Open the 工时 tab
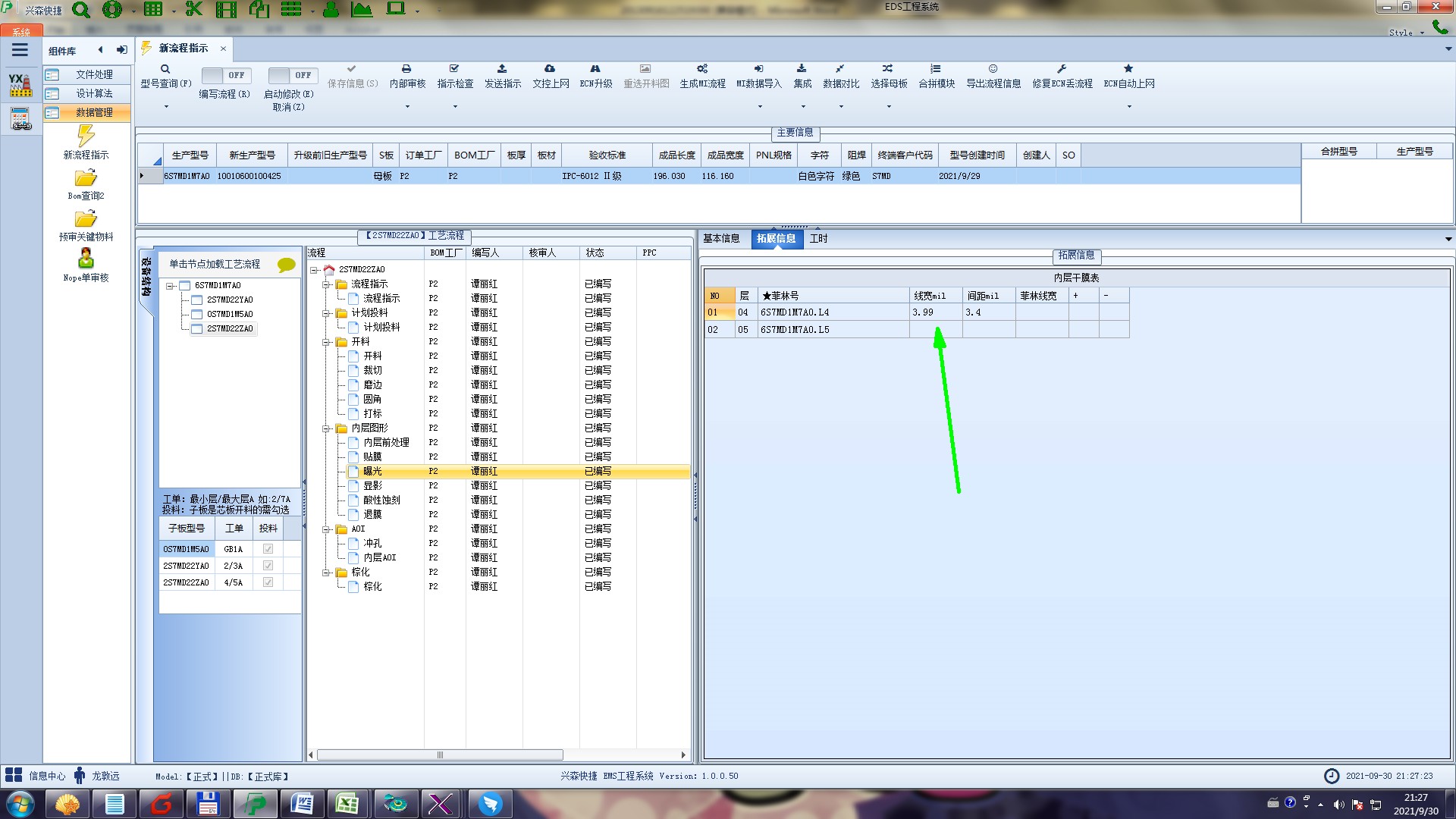Image resolution: width=1456 pixels, height=819 pixels. coord(818,239)
